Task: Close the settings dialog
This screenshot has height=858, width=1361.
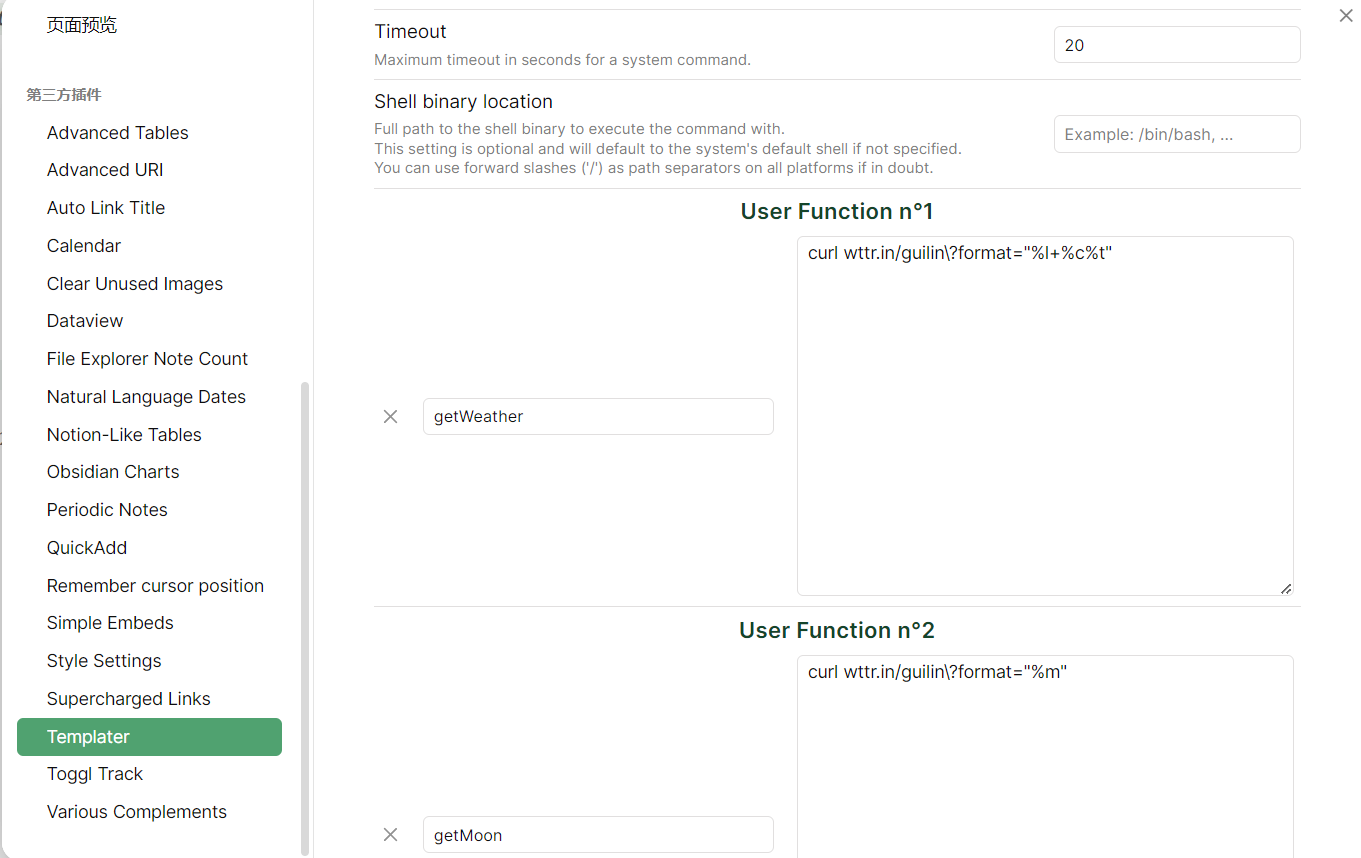Action: click(1345, 15)
